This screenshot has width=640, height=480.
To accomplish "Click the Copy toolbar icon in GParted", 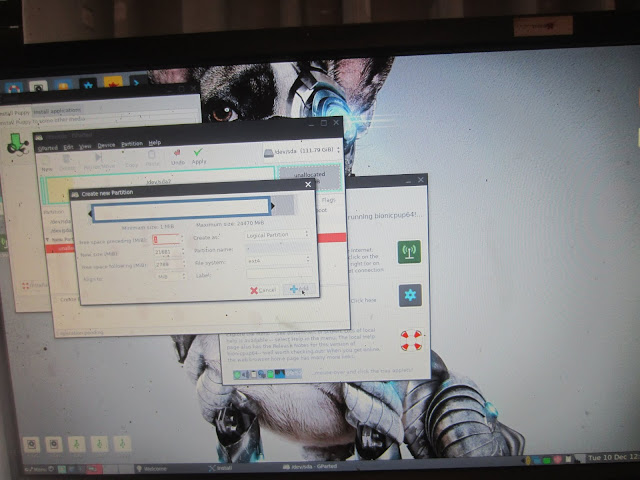I will [x=131, y=157].
